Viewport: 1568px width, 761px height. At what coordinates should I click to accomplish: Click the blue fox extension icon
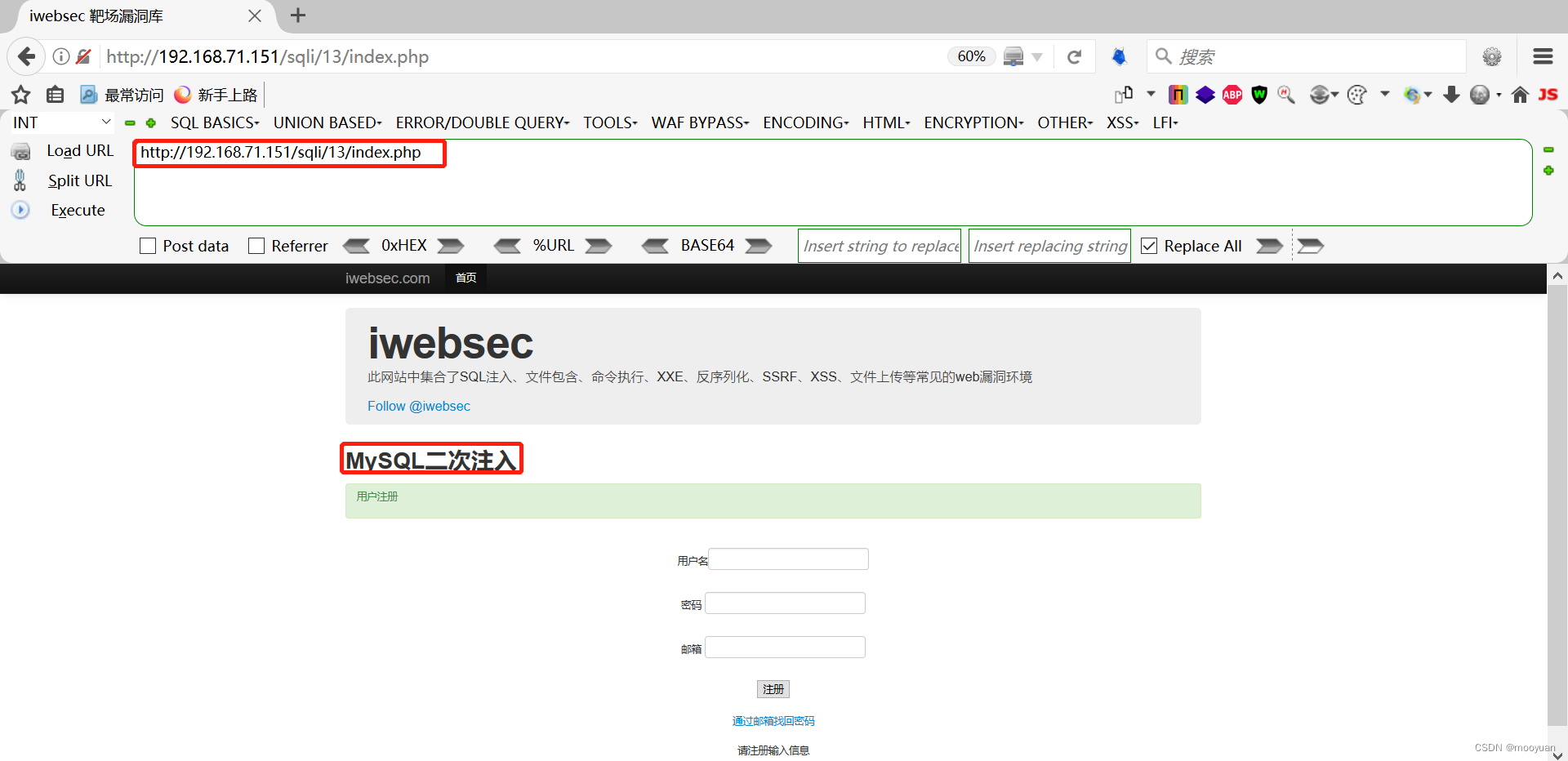tap(1119, 56)
